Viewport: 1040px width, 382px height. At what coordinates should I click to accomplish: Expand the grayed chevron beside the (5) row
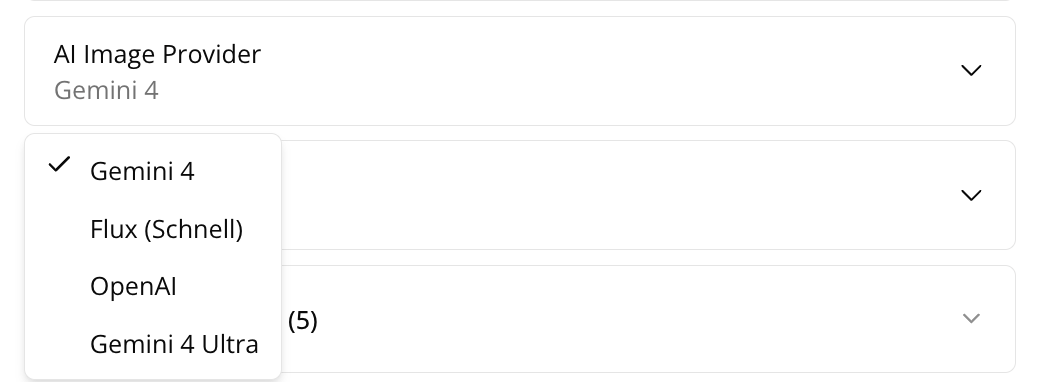click(x=971, y=319)
